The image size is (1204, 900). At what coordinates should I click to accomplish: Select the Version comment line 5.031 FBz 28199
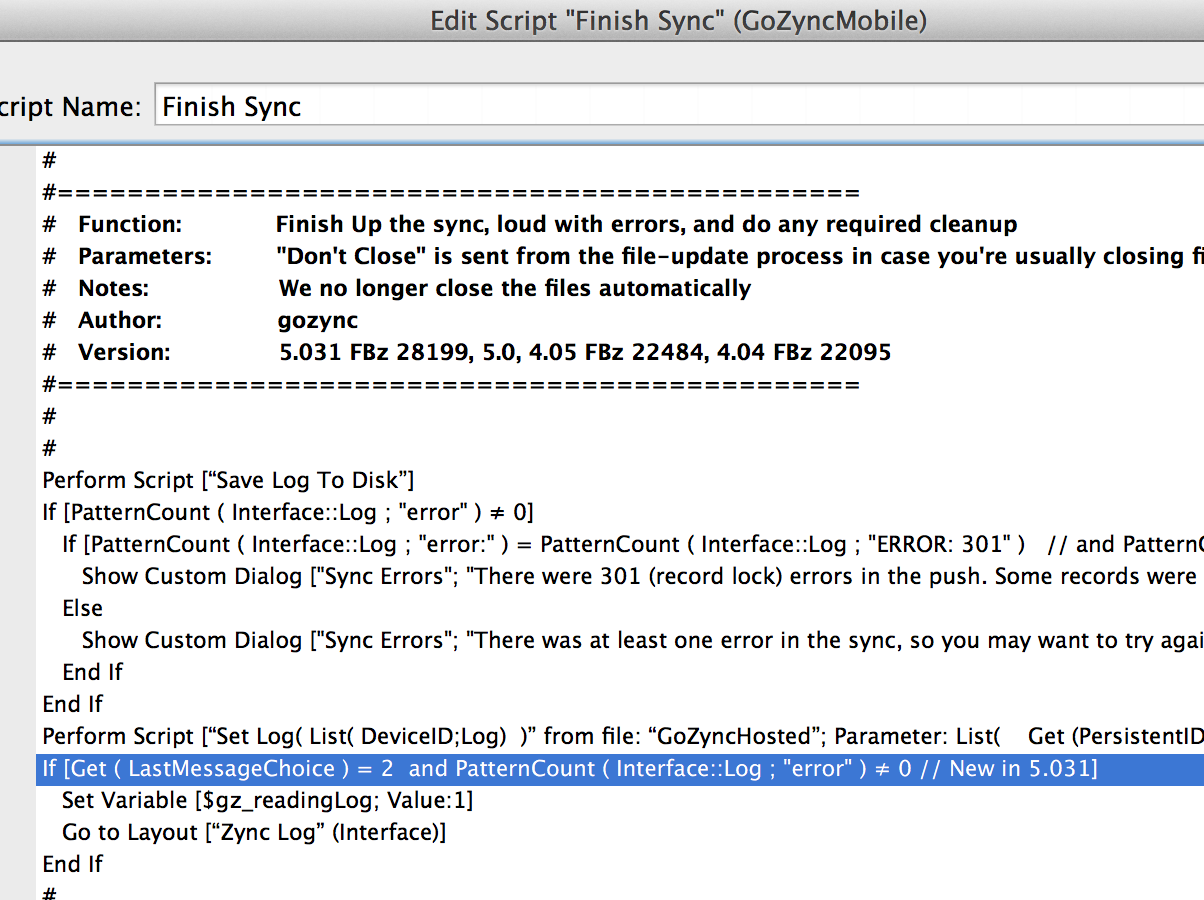click(467, 352)
